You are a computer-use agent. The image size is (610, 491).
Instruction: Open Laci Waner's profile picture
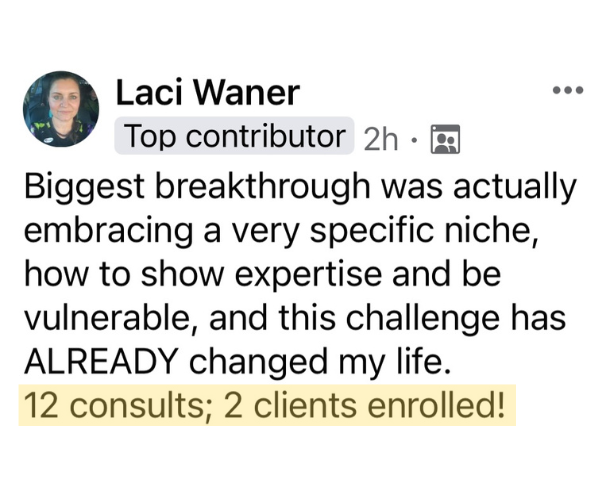[61, 109]
